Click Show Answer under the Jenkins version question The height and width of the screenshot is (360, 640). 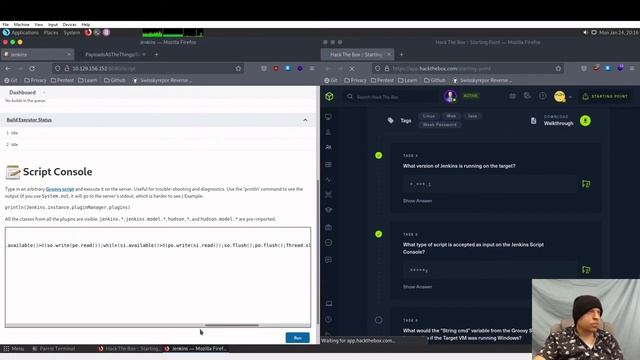(417, 201)
